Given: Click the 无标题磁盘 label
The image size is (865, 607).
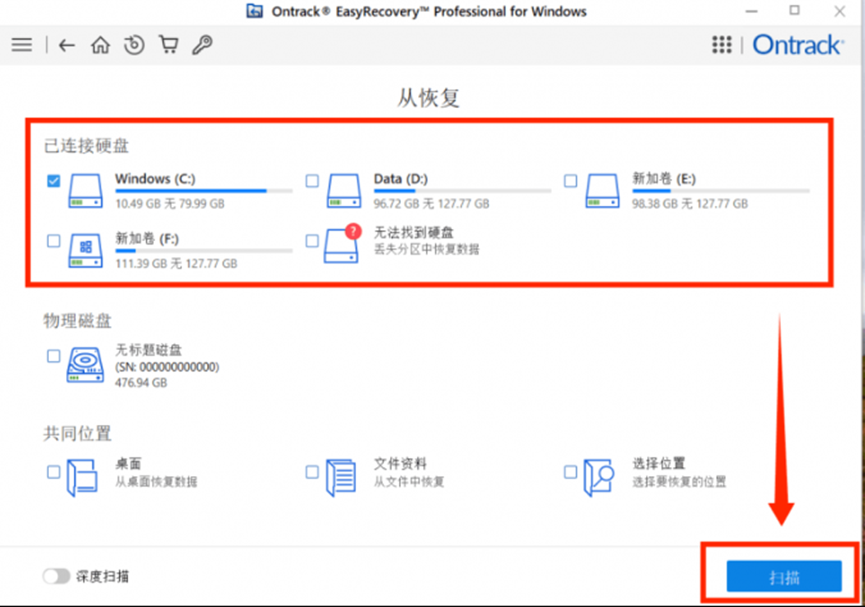Looking at the screenshot, I should pyautogui.click(x=148, y=350).
